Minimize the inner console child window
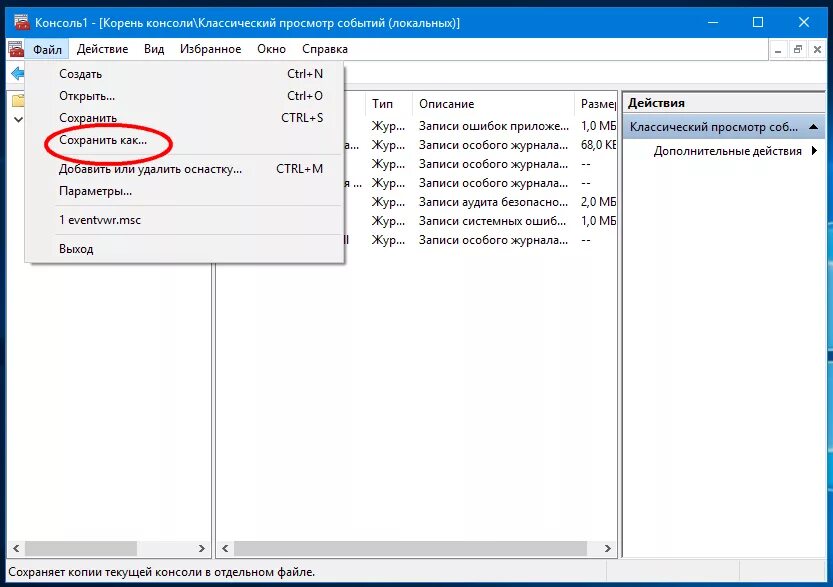833x587 pixels. pyautogui.click(x=778, y=50)
